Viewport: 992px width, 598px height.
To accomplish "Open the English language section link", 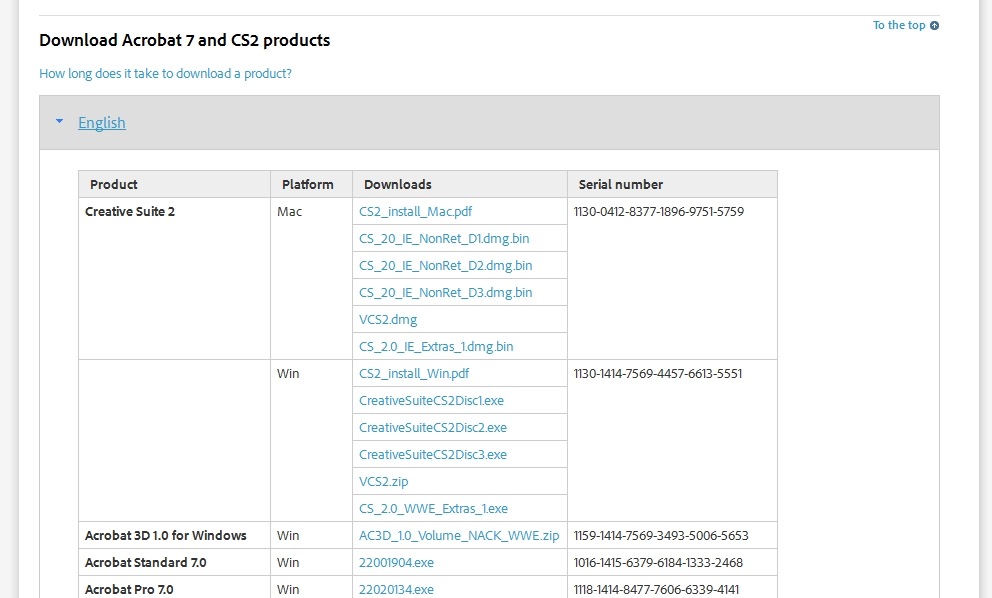I will 102,123.
